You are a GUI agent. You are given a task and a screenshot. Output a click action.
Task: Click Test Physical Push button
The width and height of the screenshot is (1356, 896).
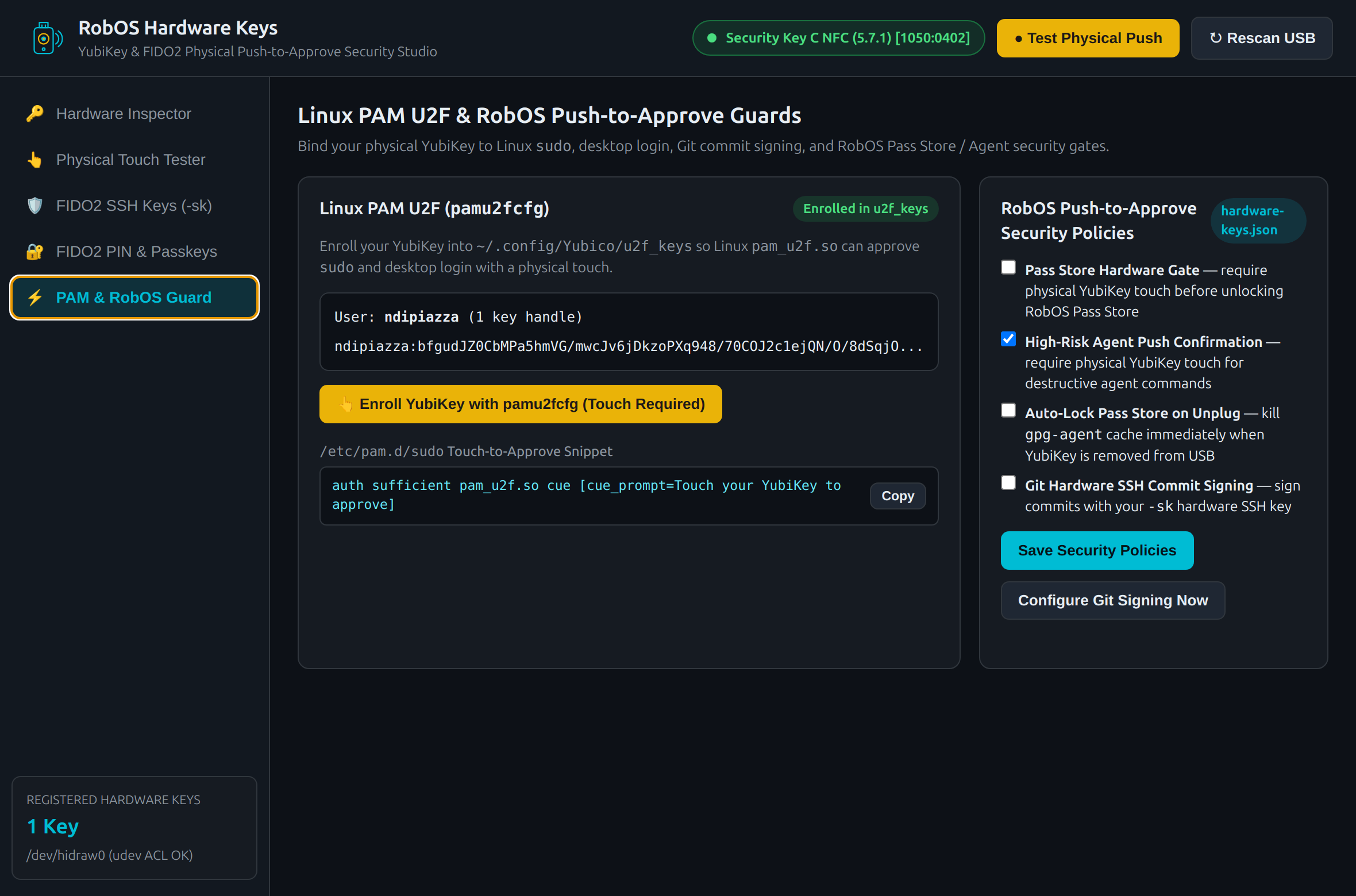click(1088, 38)
